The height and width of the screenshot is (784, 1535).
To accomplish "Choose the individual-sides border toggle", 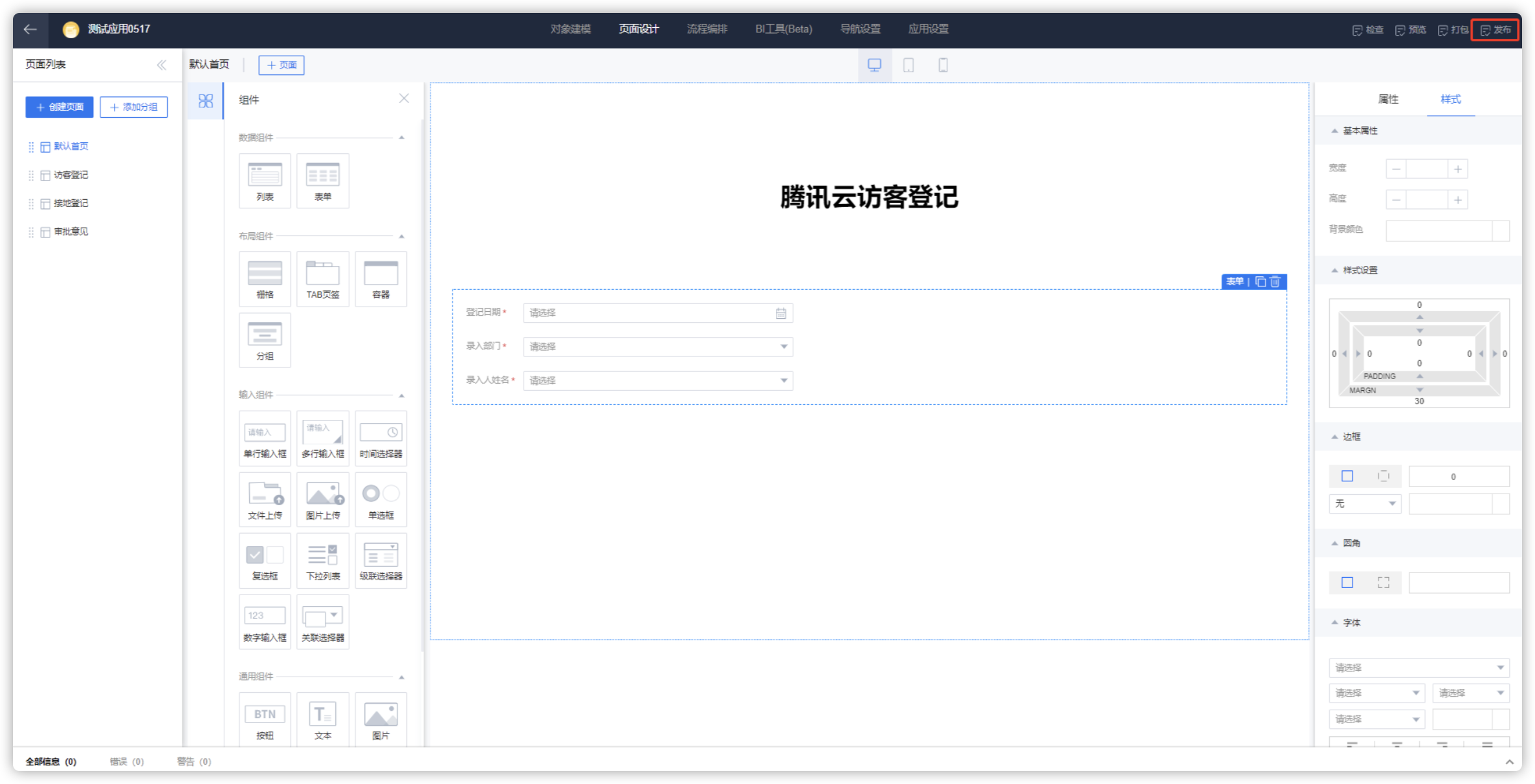I will [x=1384, y=476].
